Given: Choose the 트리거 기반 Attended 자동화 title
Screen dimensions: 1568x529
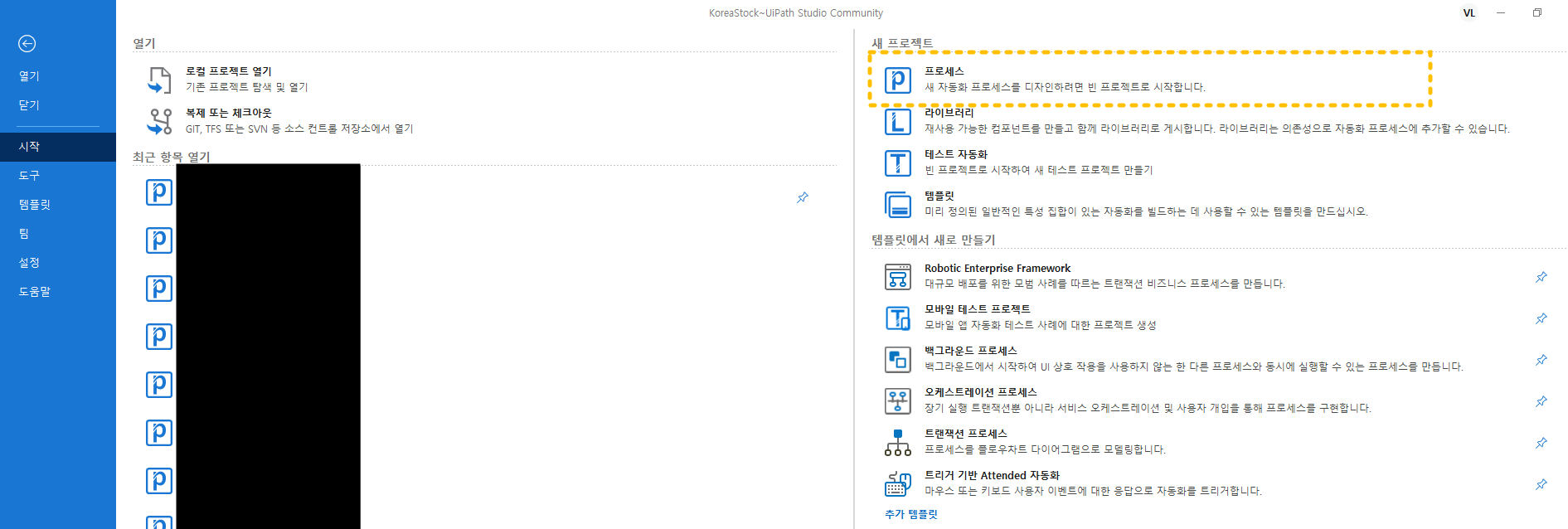Looking at the screenshot, I should [993, 476].
